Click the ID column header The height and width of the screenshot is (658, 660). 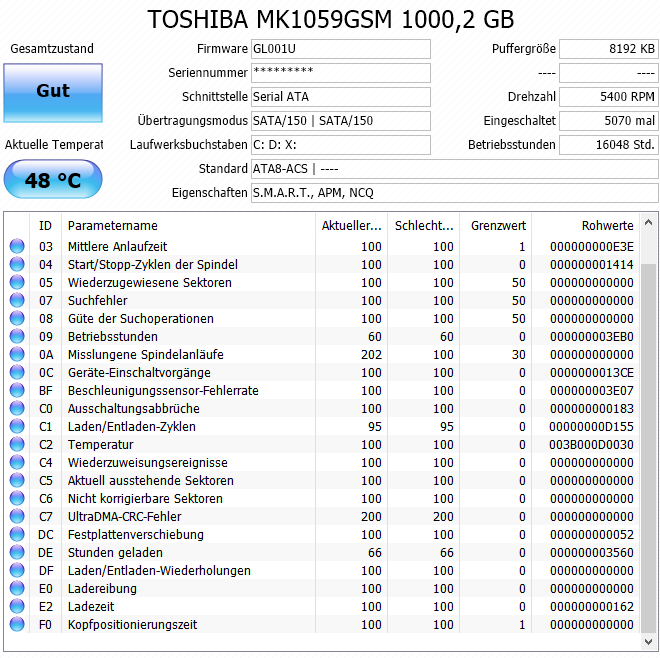[x=45, y=226]
